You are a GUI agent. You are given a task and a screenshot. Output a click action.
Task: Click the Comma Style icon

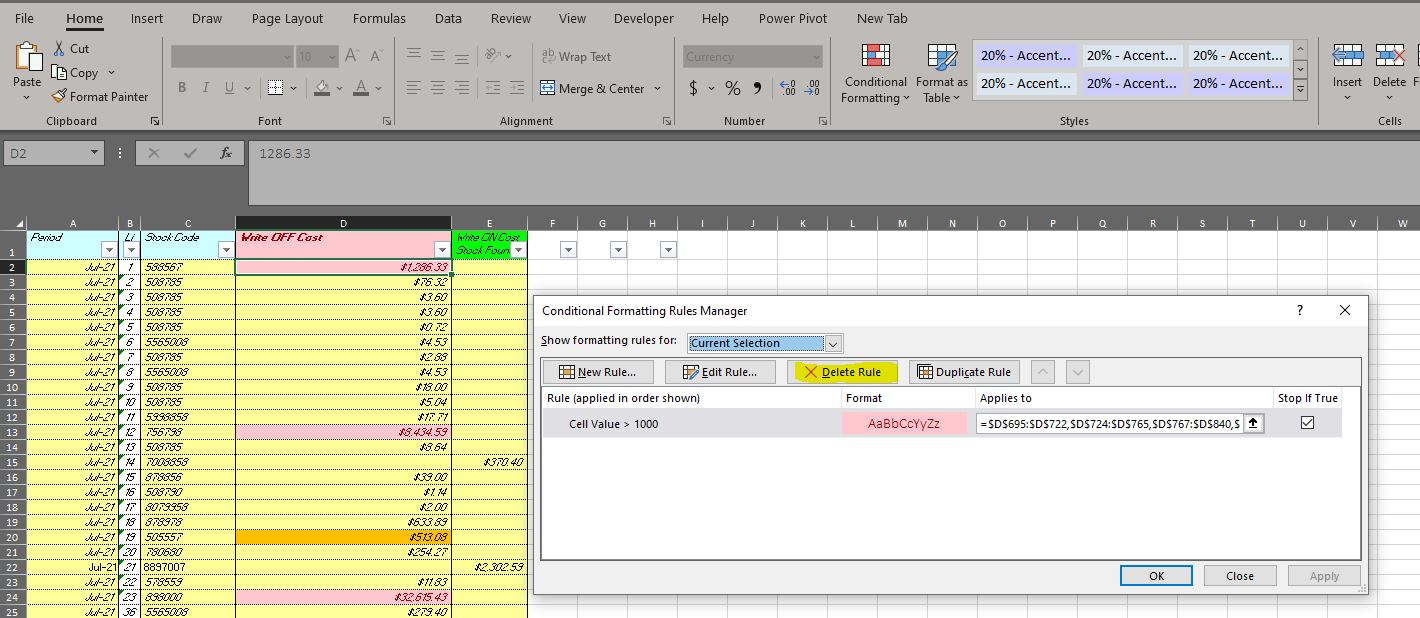[x=756, y=88]
